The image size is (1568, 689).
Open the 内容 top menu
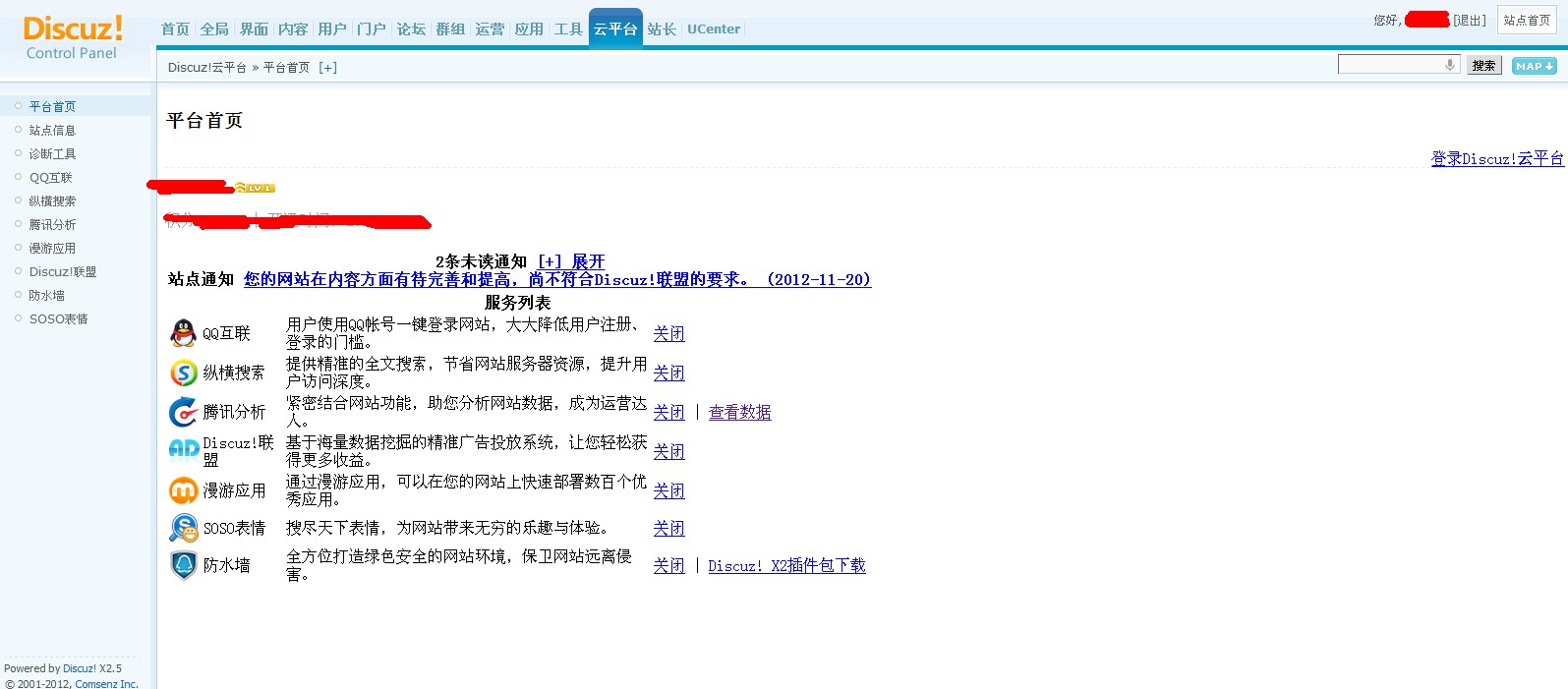(294, 29)
